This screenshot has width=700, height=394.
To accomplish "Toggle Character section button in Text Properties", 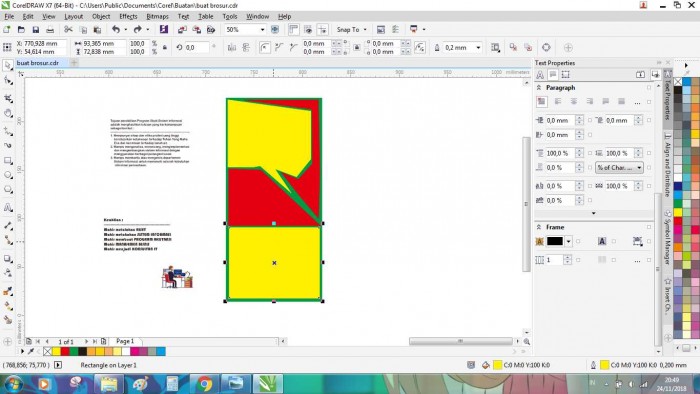I will point(540,75).
